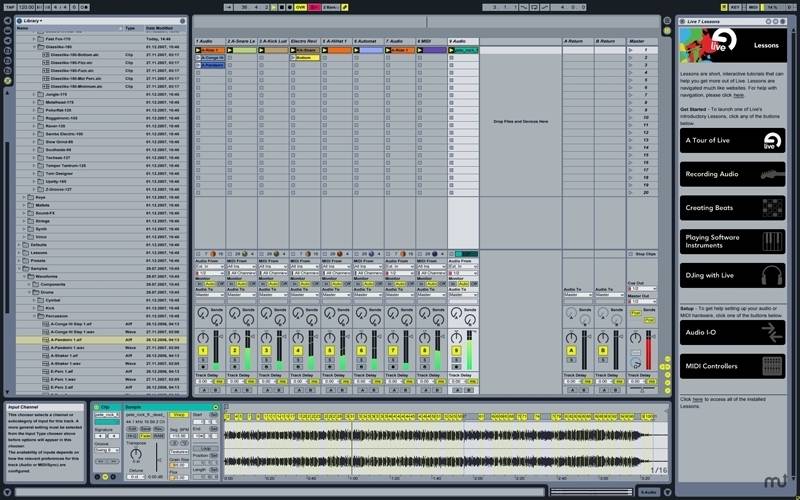Open the Library browser title dropdown
Image resolution: width=800 pixels, height=500 pixels.
point(33,21)
